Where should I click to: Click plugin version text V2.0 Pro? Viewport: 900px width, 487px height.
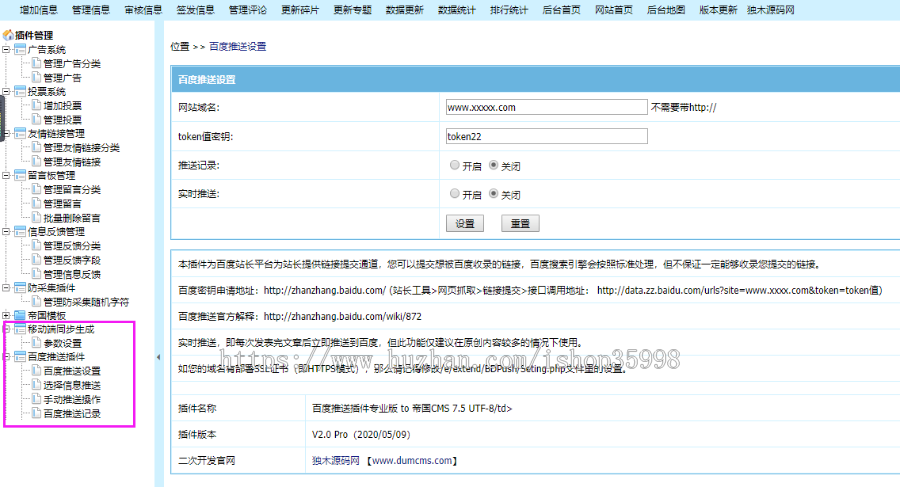(361, 435)
